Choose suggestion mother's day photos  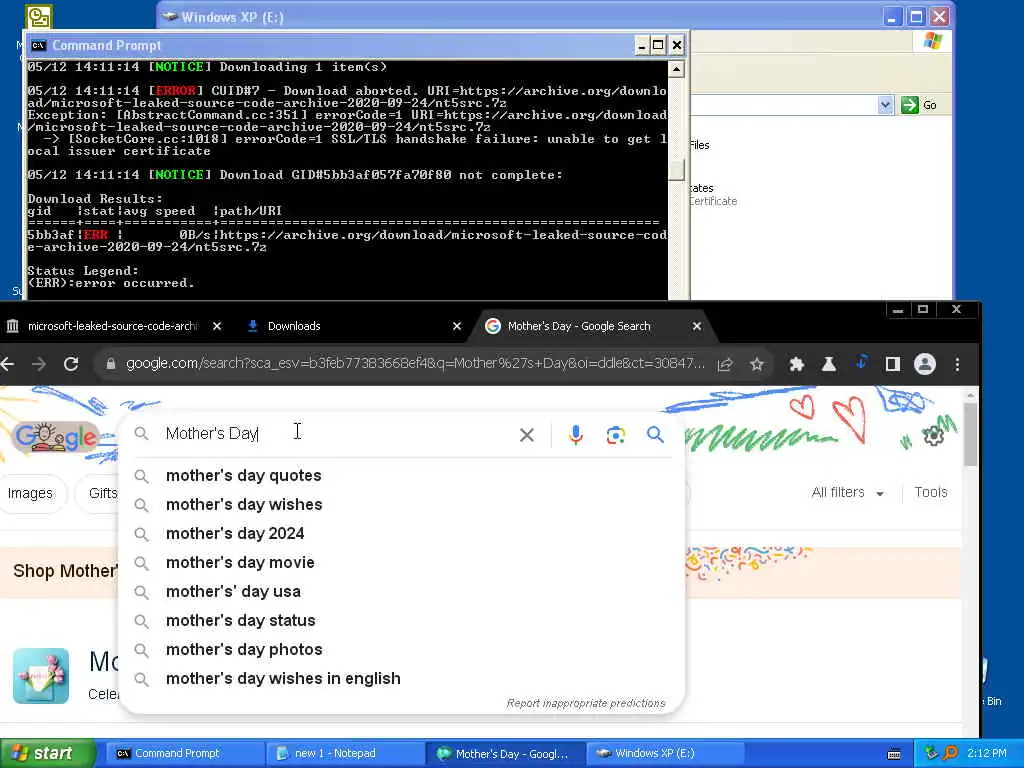pyautogui.click(x=402, y=650)
